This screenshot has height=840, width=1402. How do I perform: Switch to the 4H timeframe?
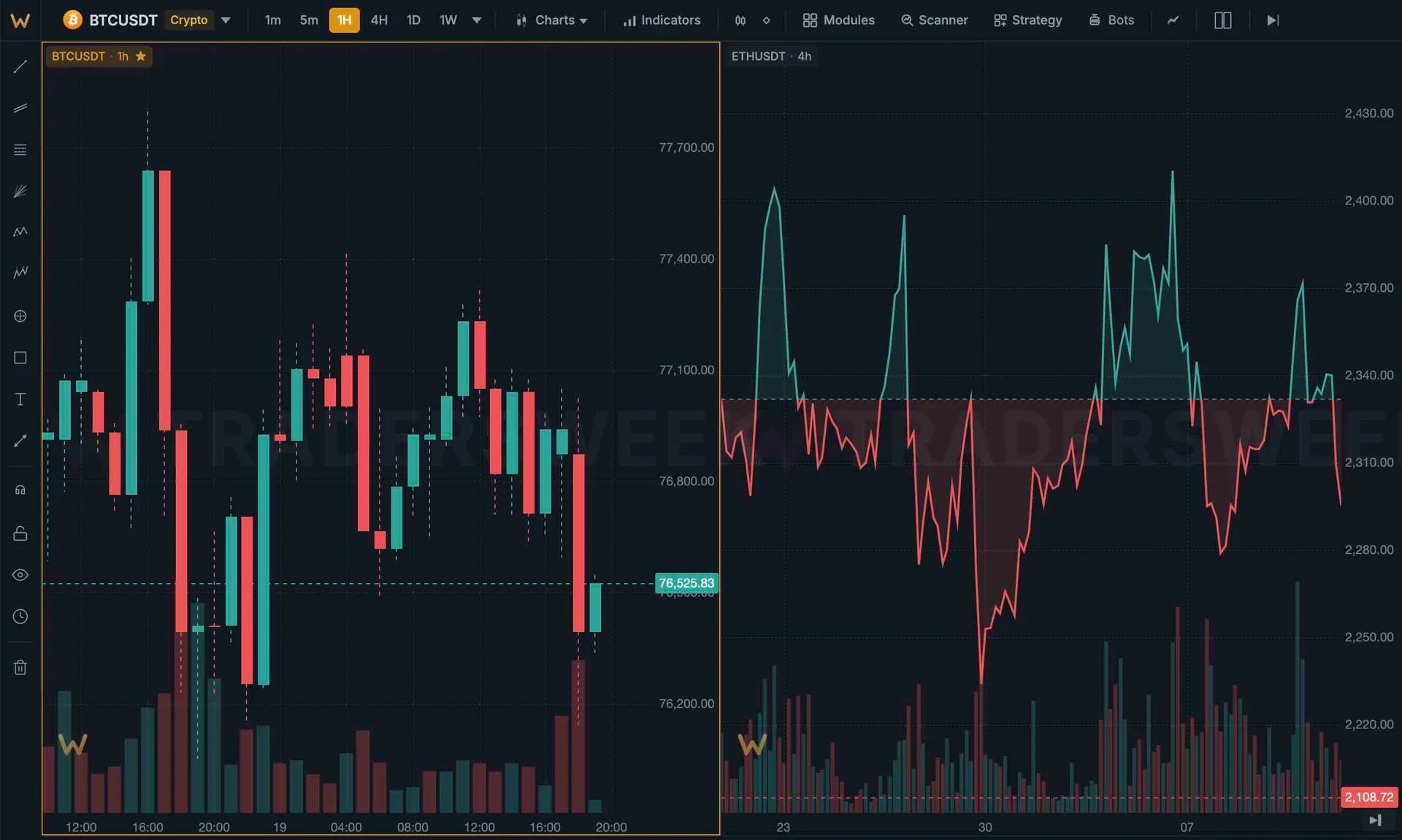pos(379,20)
